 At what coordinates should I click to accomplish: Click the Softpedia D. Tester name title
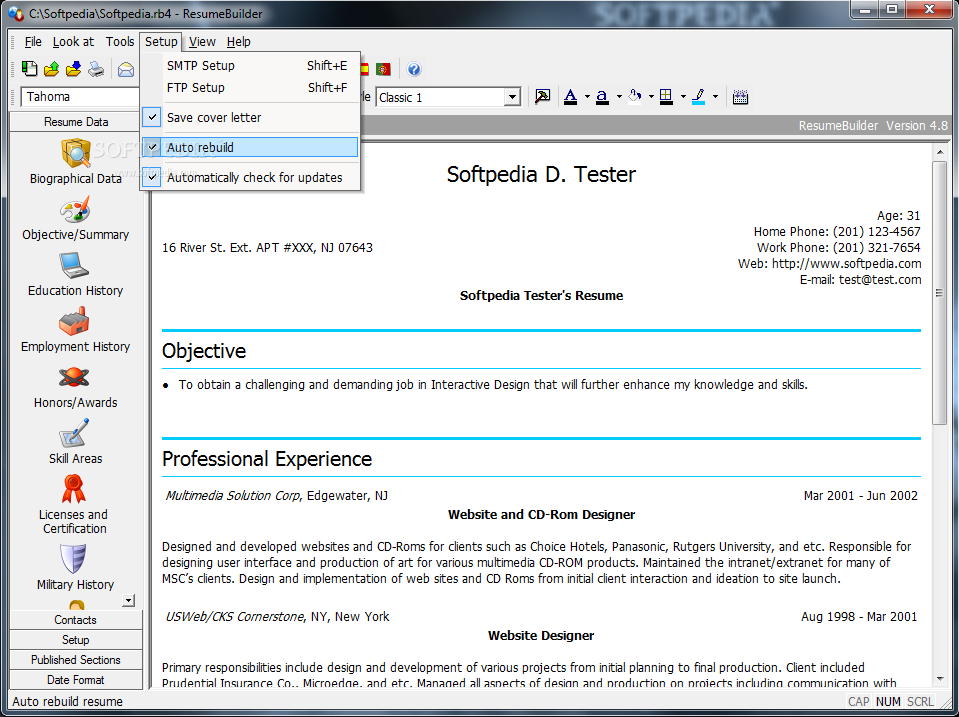pos(541,174)
